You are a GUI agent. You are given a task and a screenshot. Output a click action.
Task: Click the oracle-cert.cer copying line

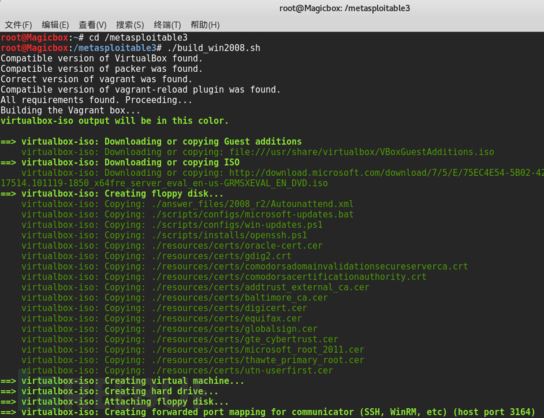(172, 246)
